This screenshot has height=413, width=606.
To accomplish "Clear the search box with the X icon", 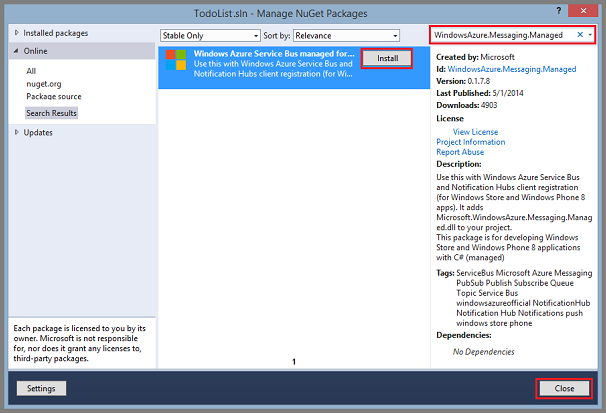I will click(x=580, y=35).
